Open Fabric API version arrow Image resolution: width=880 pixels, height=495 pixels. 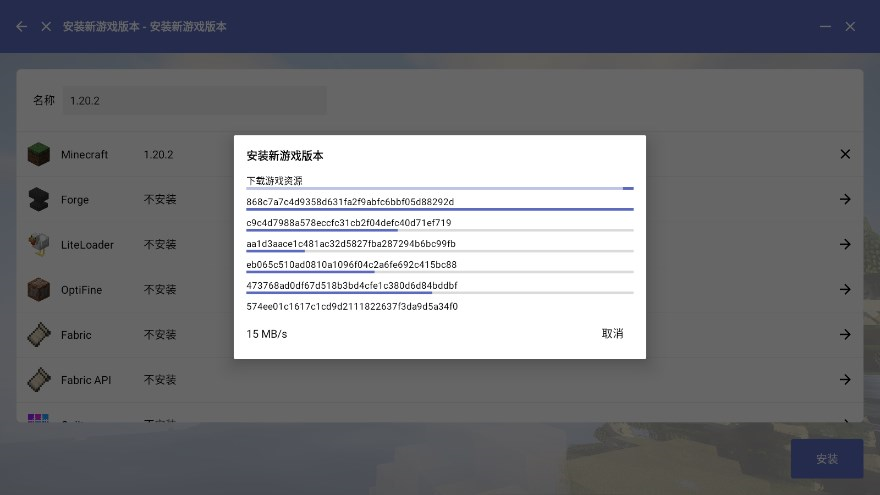point(845,380)
